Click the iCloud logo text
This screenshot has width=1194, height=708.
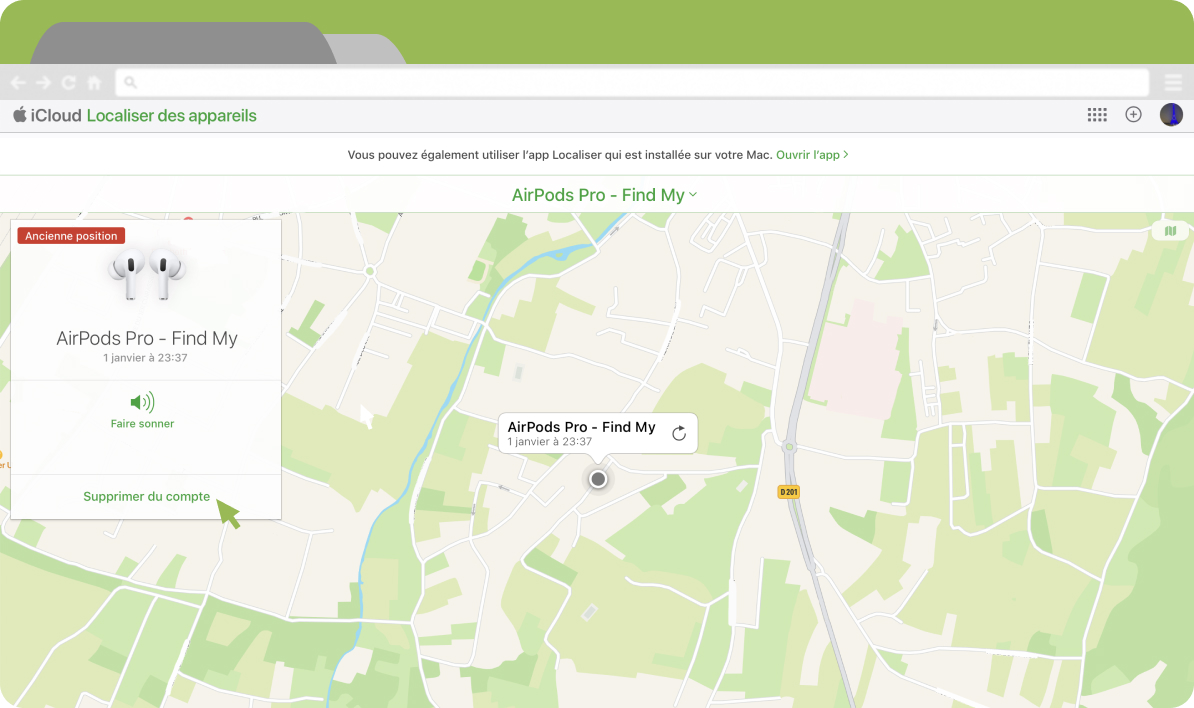47,115
